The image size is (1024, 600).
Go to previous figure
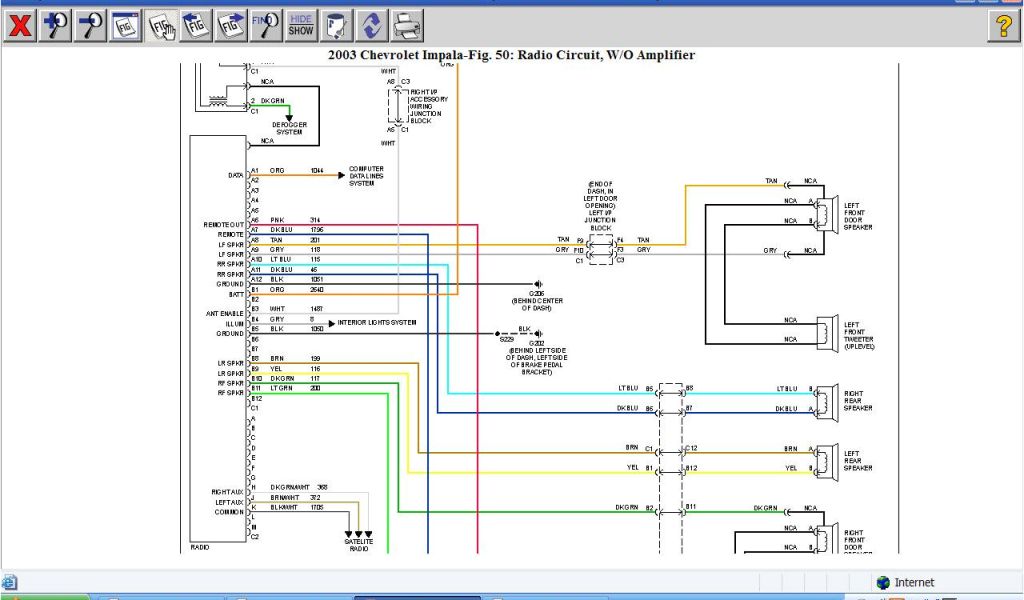[x=197, y=25]
